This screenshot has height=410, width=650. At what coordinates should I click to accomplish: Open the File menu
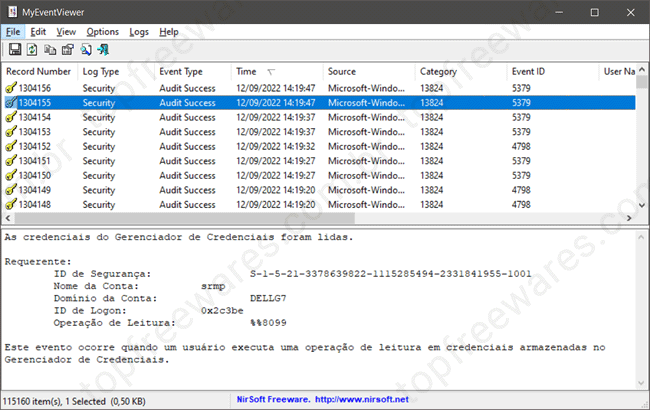coord(12,31)
